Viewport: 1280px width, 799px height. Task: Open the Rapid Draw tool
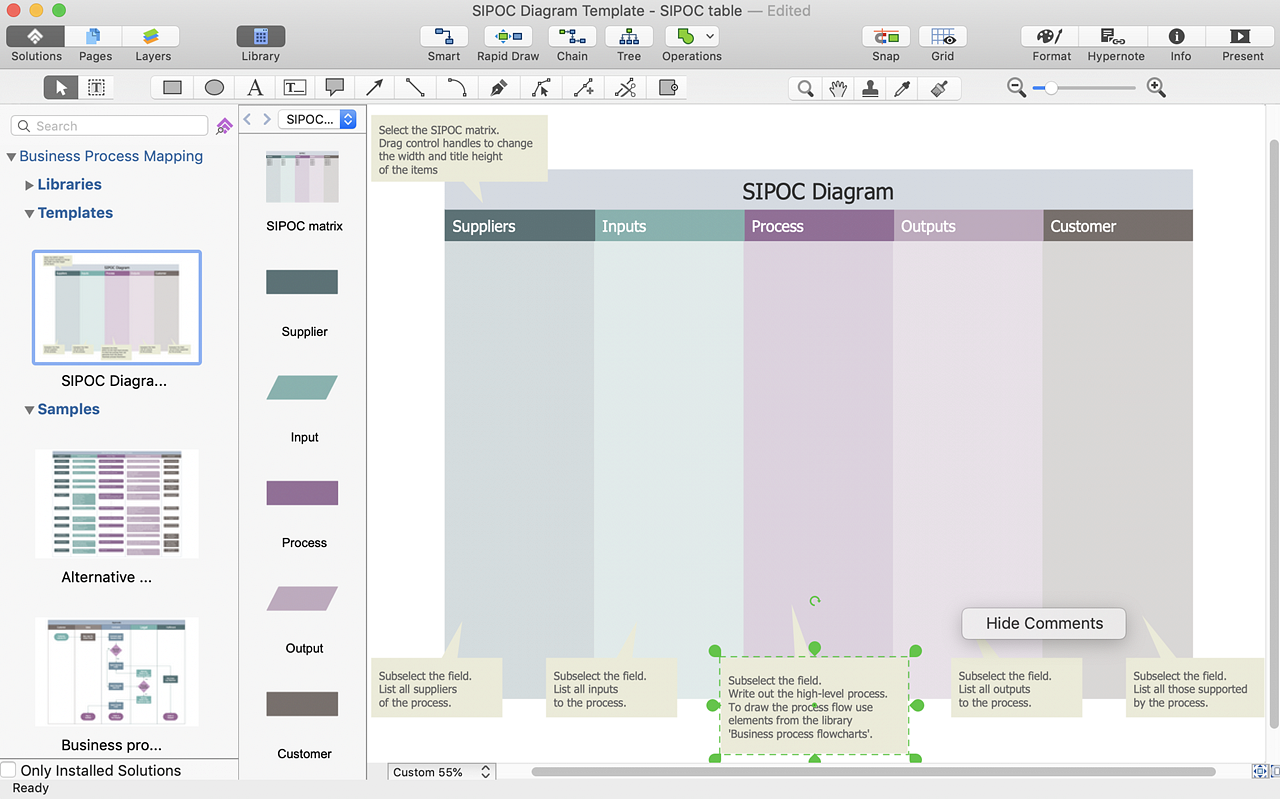pos(507,40)
